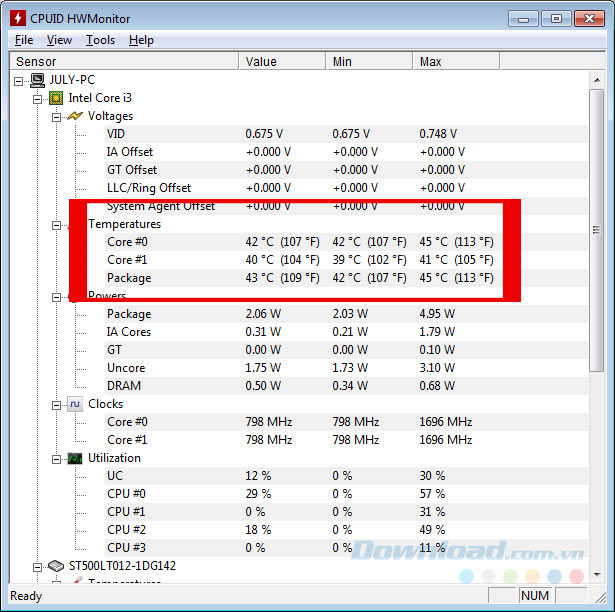Click the scrollbar up arrow

[x=597, y=80]
